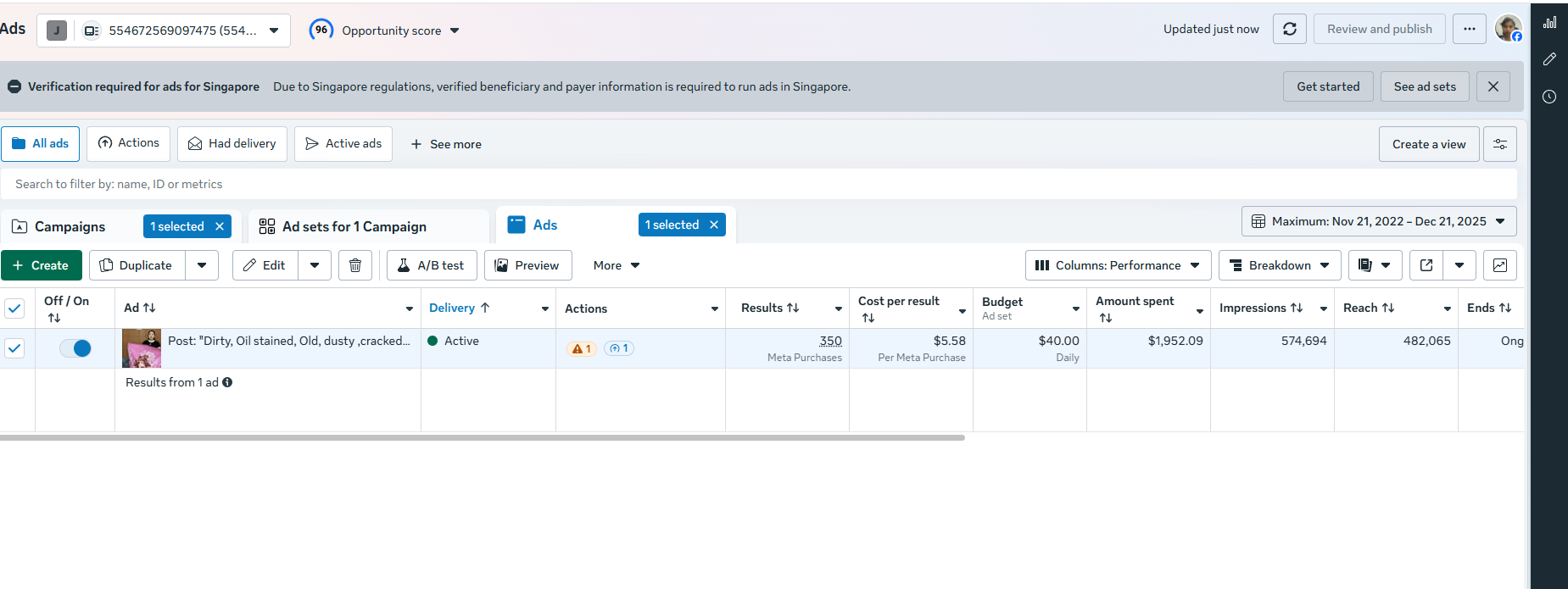1568x589 pixels.
Task: Click the search filter input field
Action: coord(758,184)
